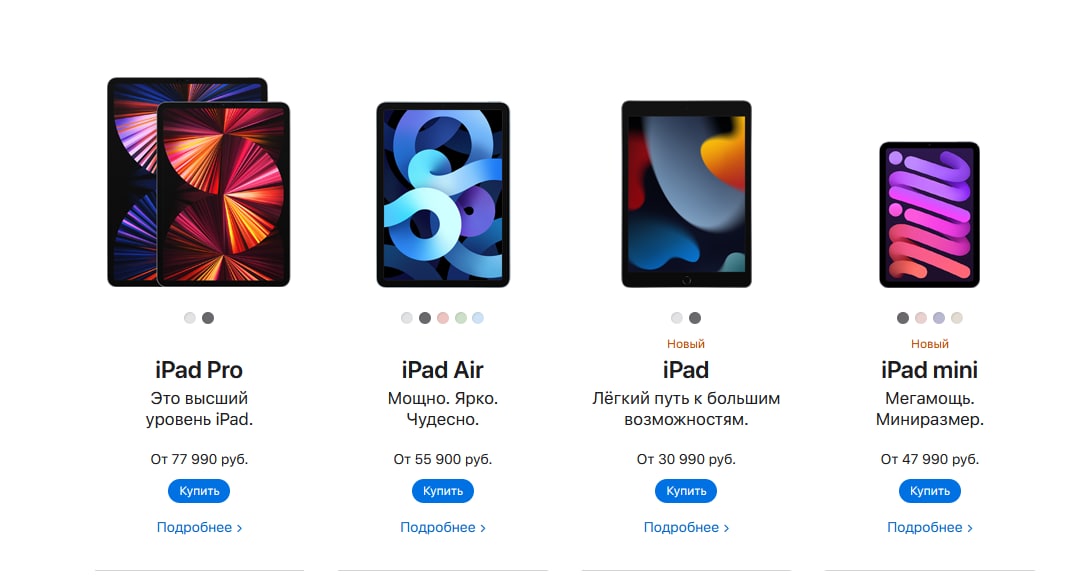Image resolution: width=1086 pixels, height=587 pixels.
Task: Follow the Подробнее link under iPad Air
Action: [443, 527]
